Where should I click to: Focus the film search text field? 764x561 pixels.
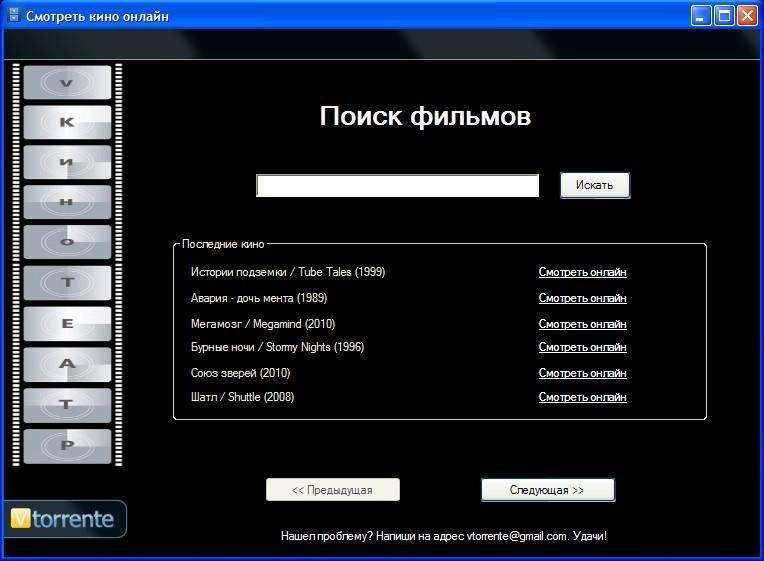pyautogui.click(x=397, y=186)
